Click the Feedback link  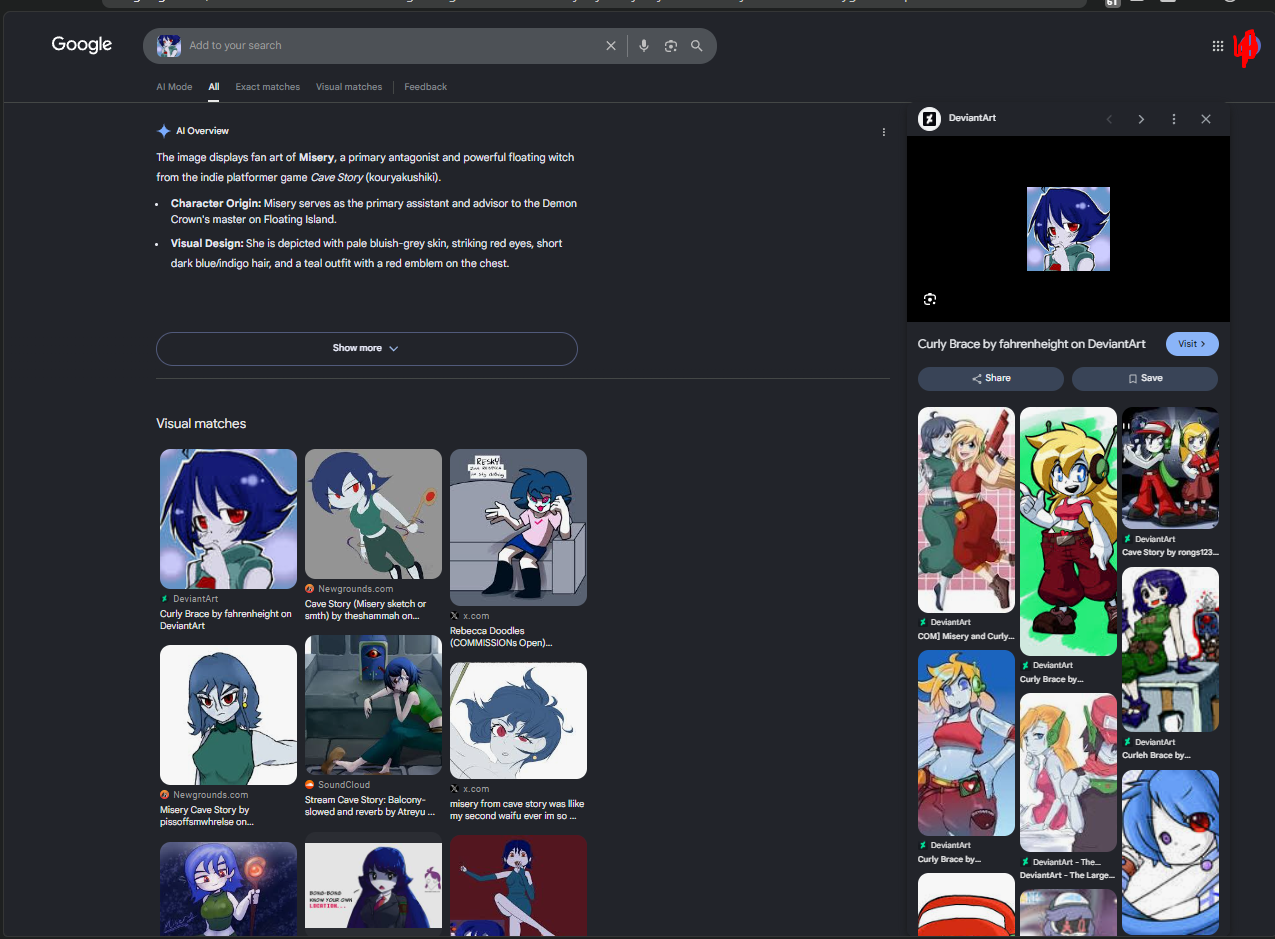426,87
